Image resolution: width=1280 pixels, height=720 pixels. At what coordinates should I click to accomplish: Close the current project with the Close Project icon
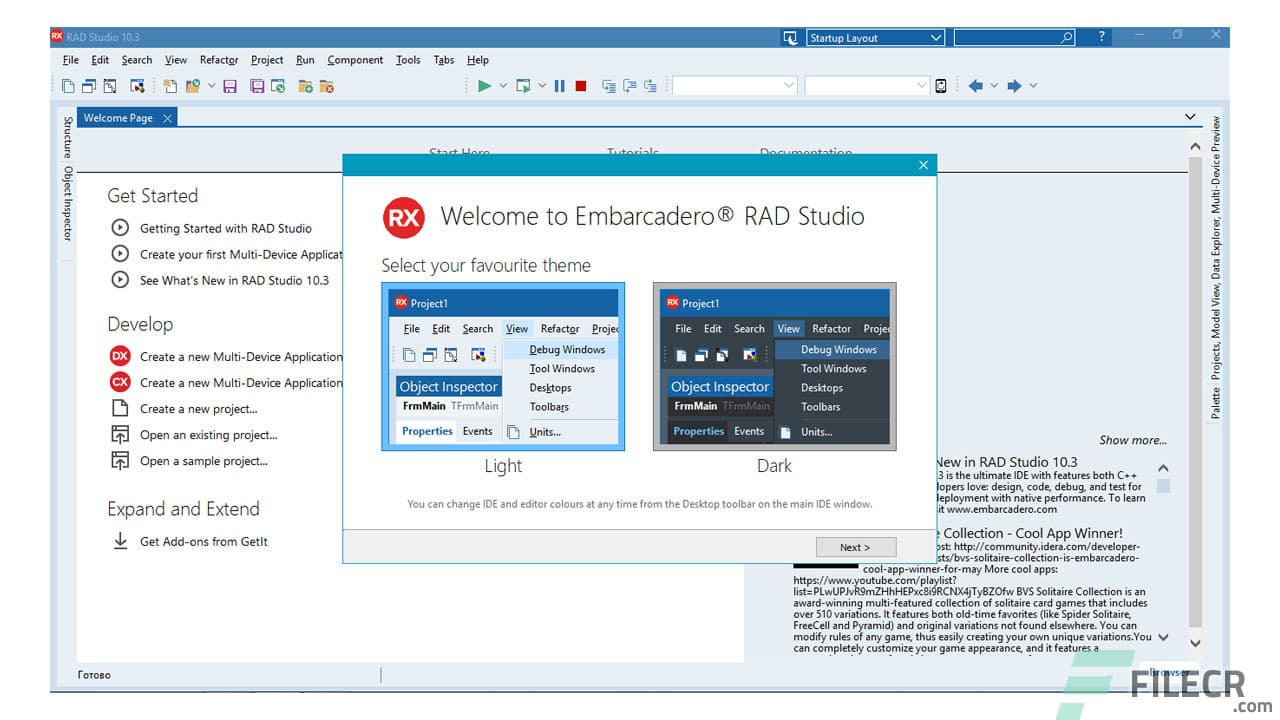(326, 85)
